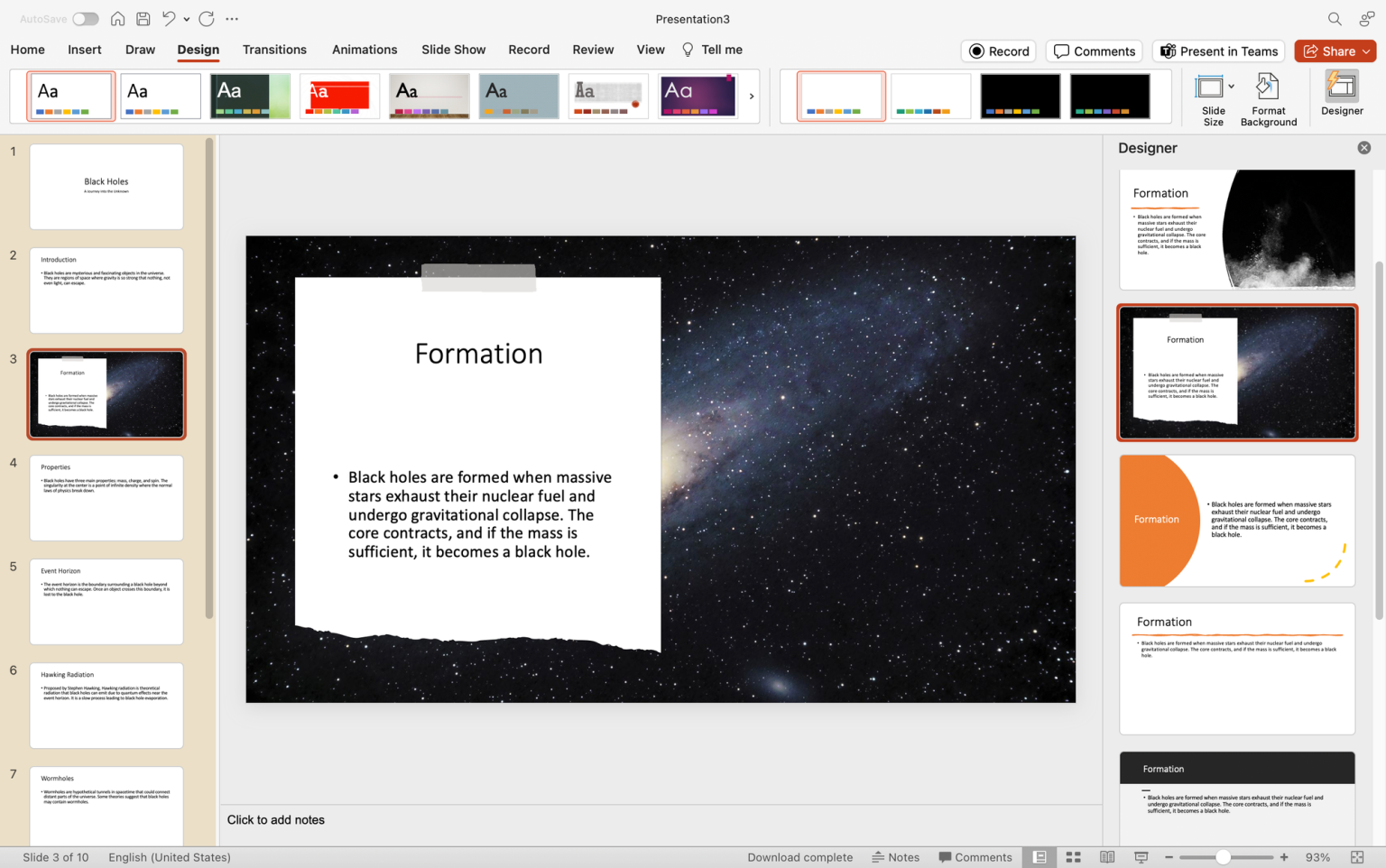
Task: Toggle the Comments pane
Action: coord(1094,51)
